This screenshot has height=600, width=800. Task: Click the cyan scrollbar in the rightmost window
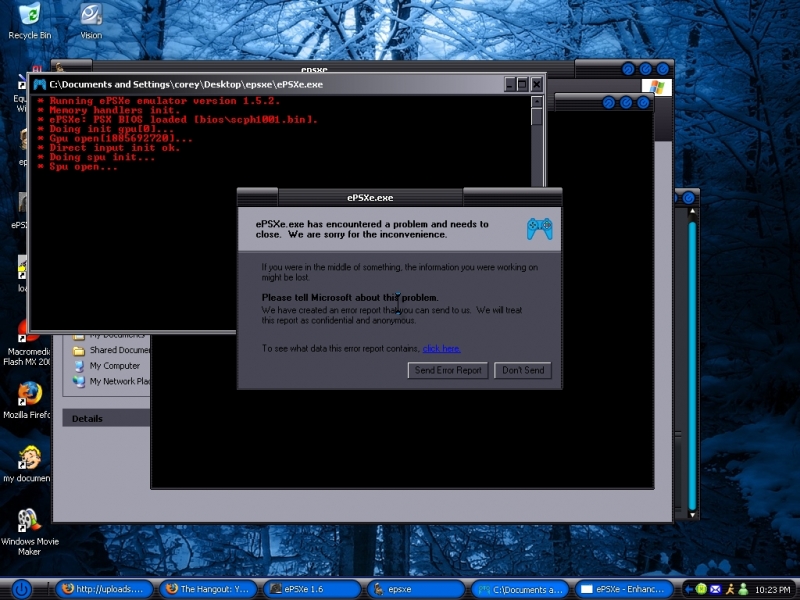tap(692, 364)
